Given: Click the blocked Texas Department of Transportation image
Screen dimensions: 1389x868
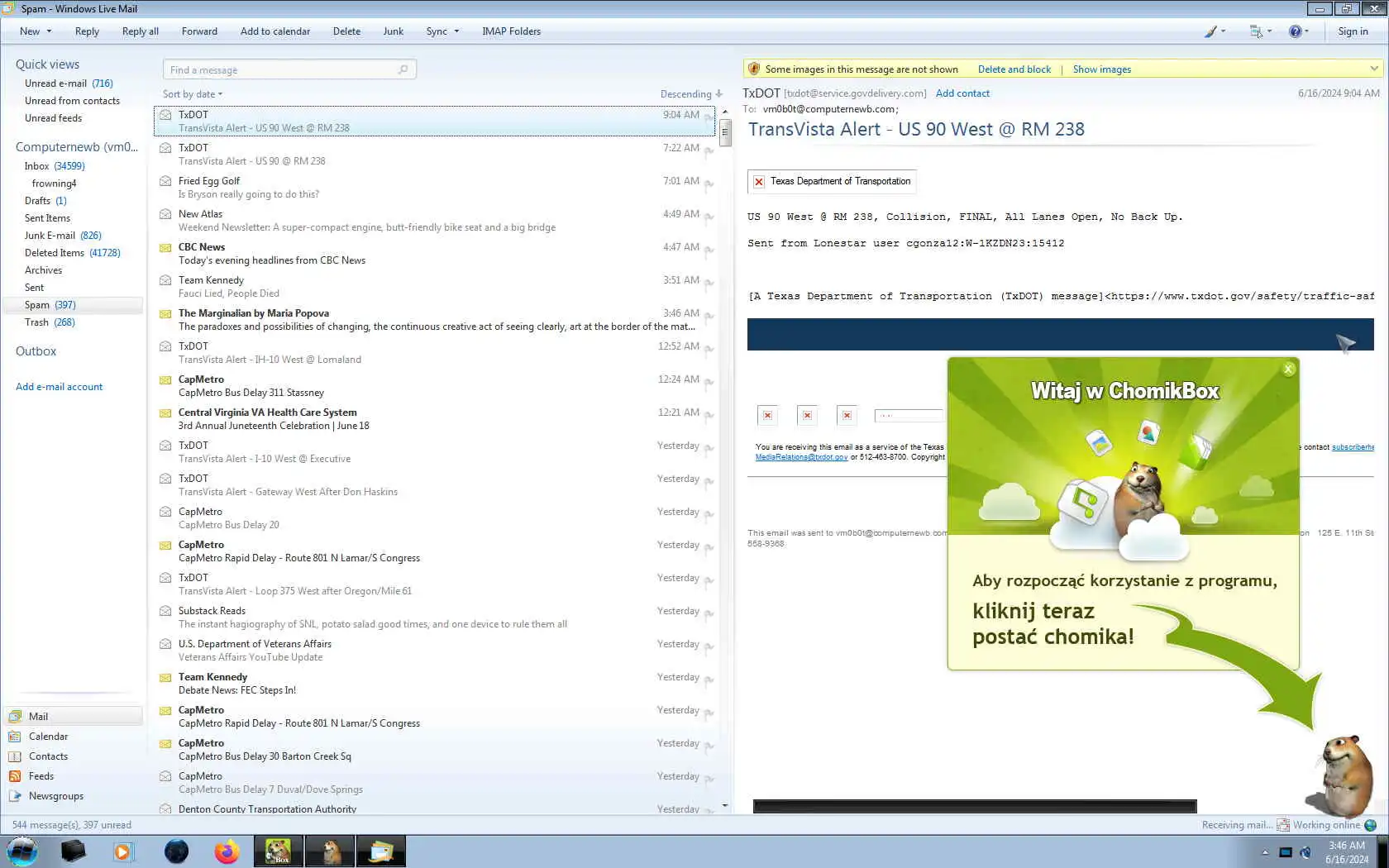Looking at the screenshot, I should click(832, 181).
